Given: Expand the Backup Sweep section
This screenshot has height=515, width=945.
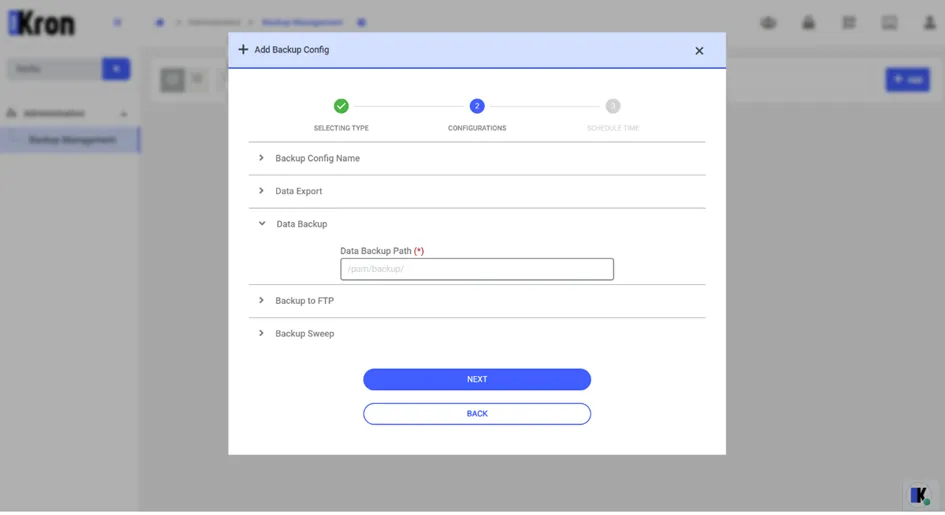Looking at the screenshot, I should pyautogui.click(x=477, y=334).
